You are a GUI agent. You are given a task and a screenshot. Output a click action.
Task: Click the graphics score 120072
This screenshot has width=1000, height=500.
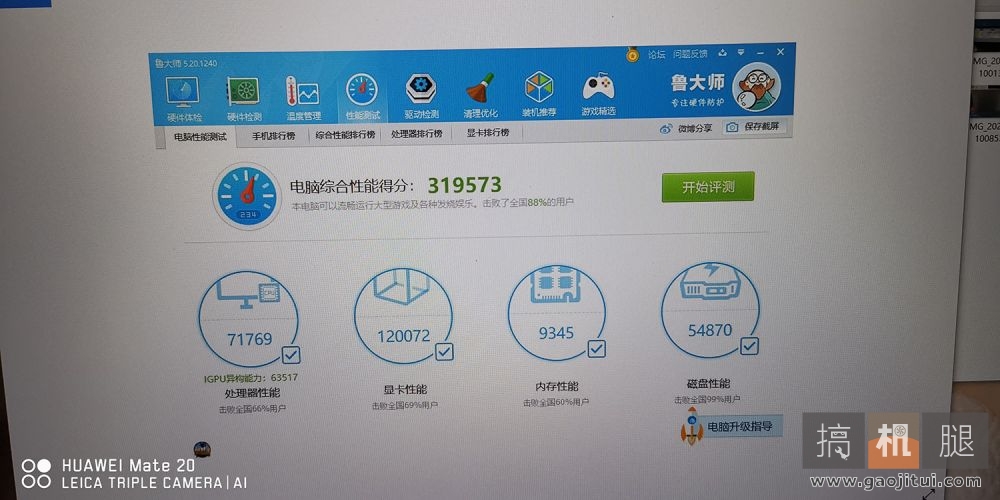pyautogui.click(x=403, y=336)
